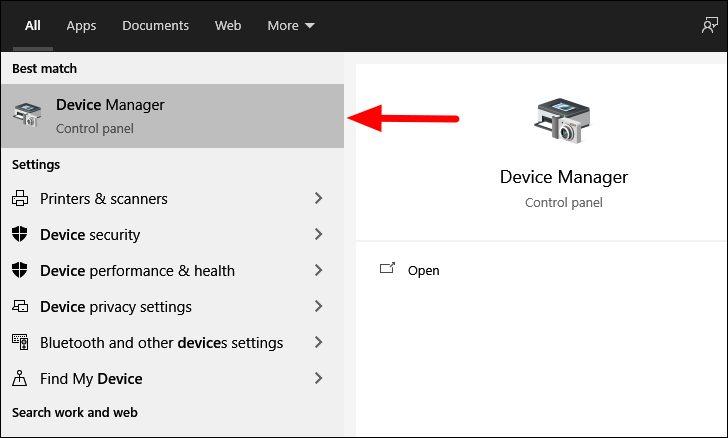Click the Device Manager icon in best match
This screenshot has width=728, height=438.
27,115
